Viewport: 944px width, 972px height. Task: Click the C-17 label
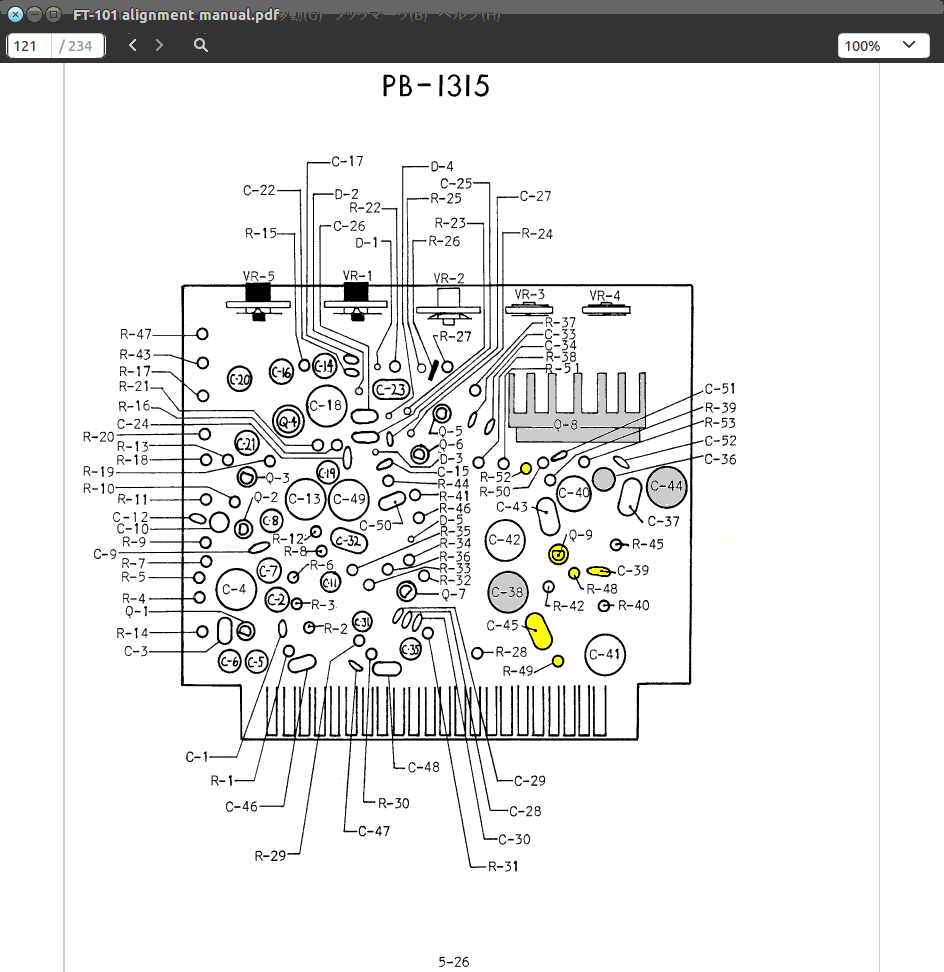tap(347, 162)
